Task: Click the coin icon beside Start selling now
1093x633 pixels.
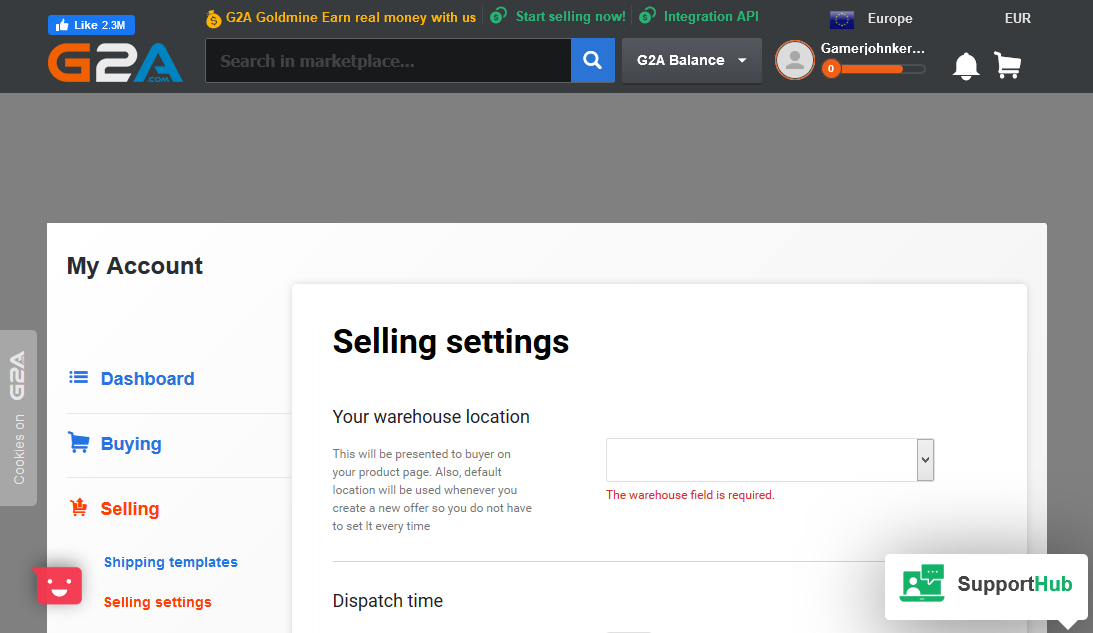Action: (x=498, y=15)
